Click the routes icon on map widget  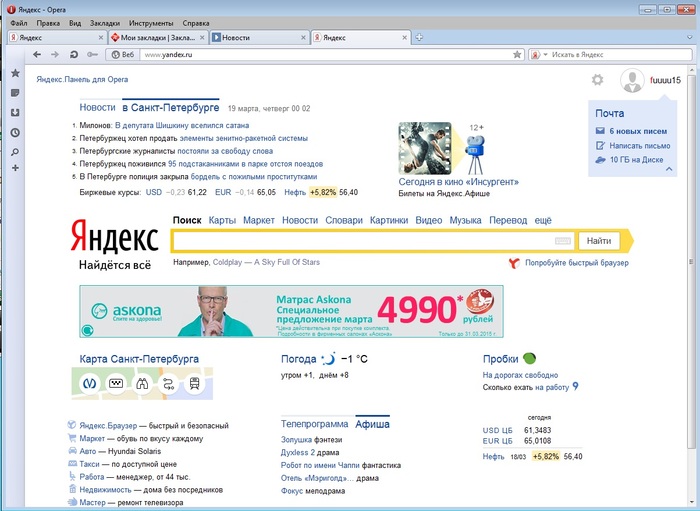(168, 383)
